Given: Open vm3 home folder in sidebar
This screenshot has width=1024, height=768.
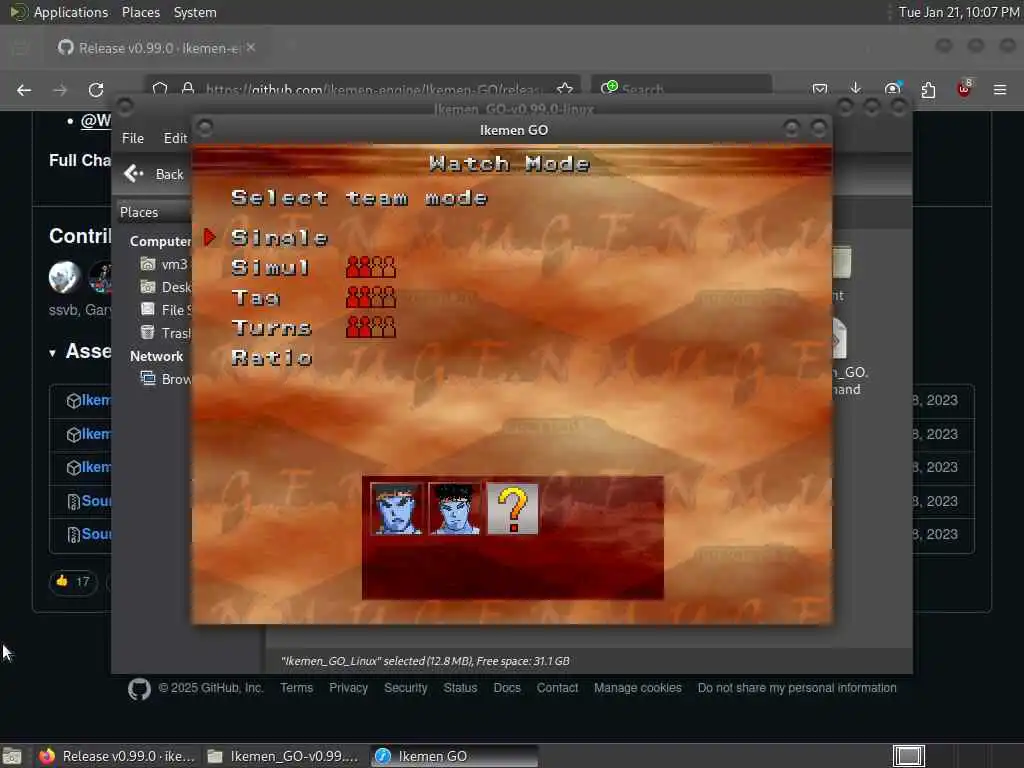Looking at the screenshot, I should click(165, 264).
